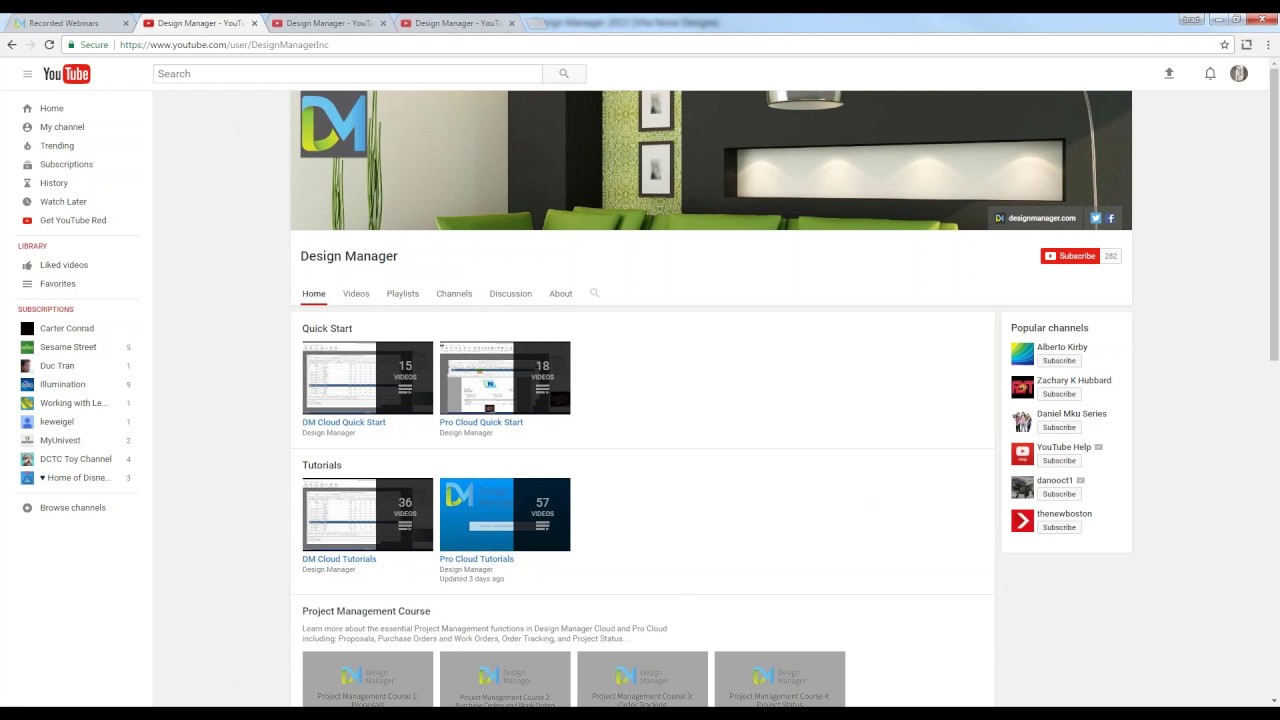Open the DM Cloud Tutorials link

tap(339, 559)
